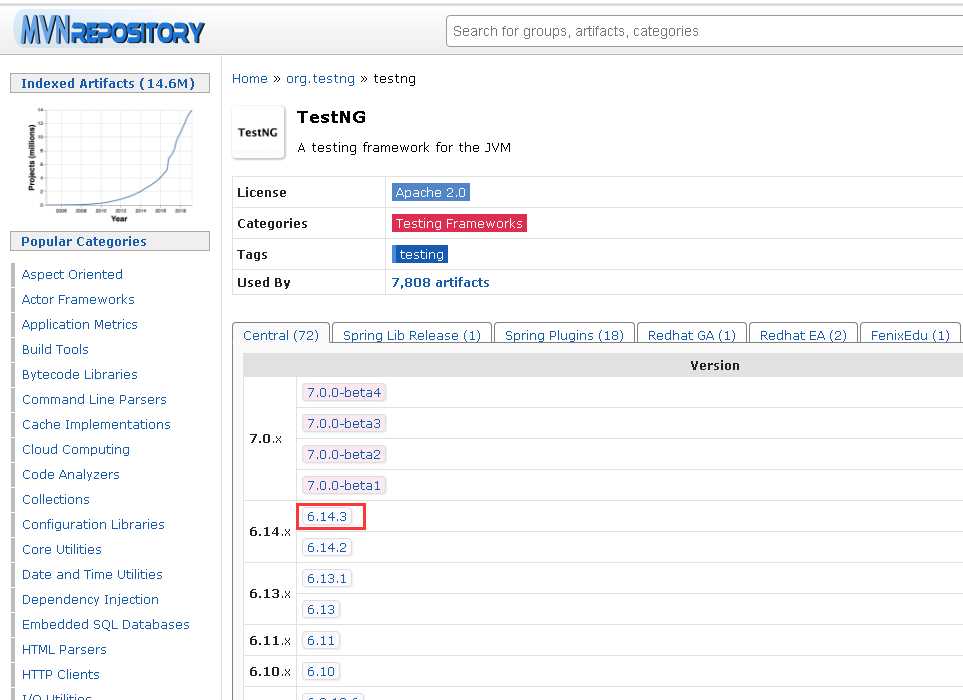Switch to the Central (72) tab
963x700 pixels.
coord(281,335)
